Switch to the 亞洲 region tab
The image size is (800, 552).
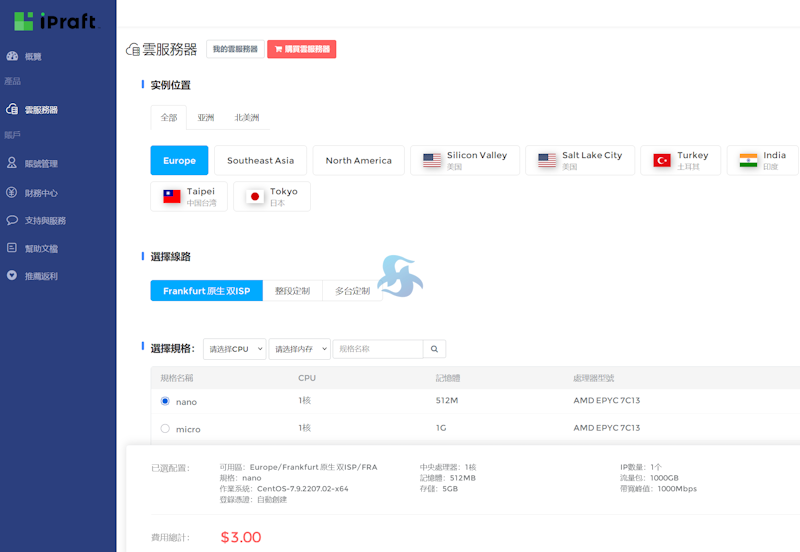click(x=205, y=118)
